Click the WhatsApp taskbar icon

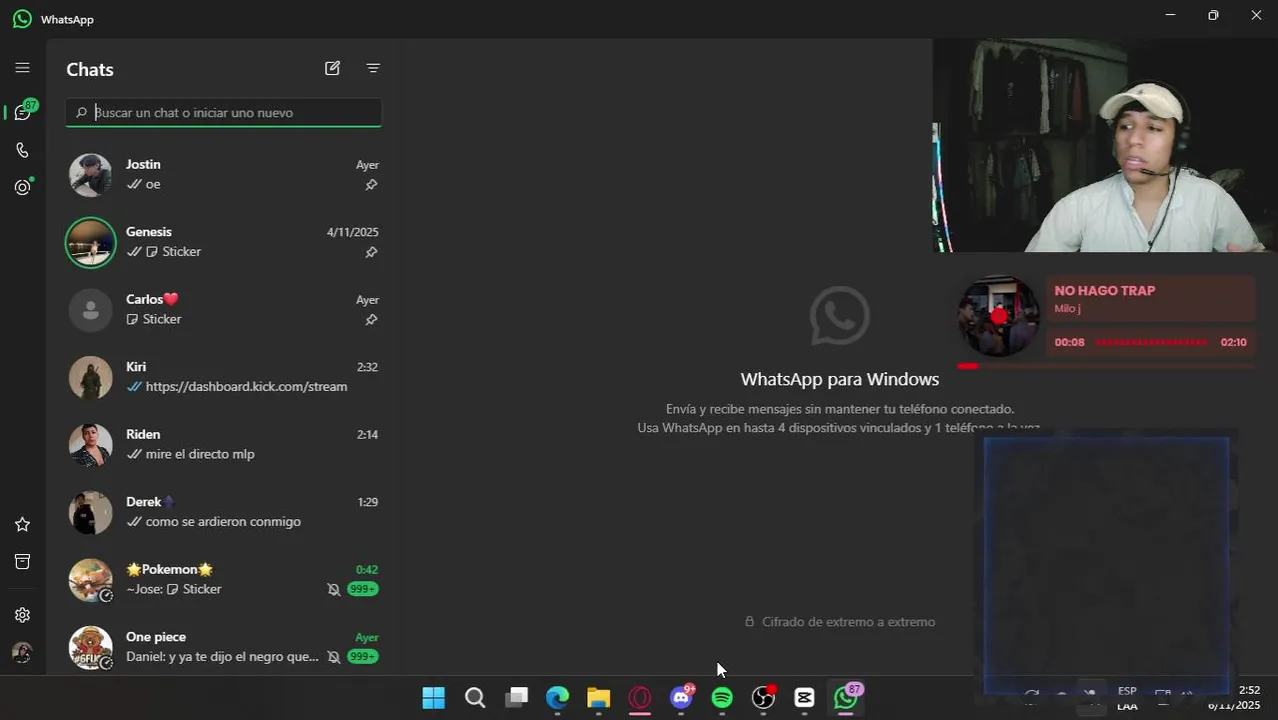(x=846, y=698)
